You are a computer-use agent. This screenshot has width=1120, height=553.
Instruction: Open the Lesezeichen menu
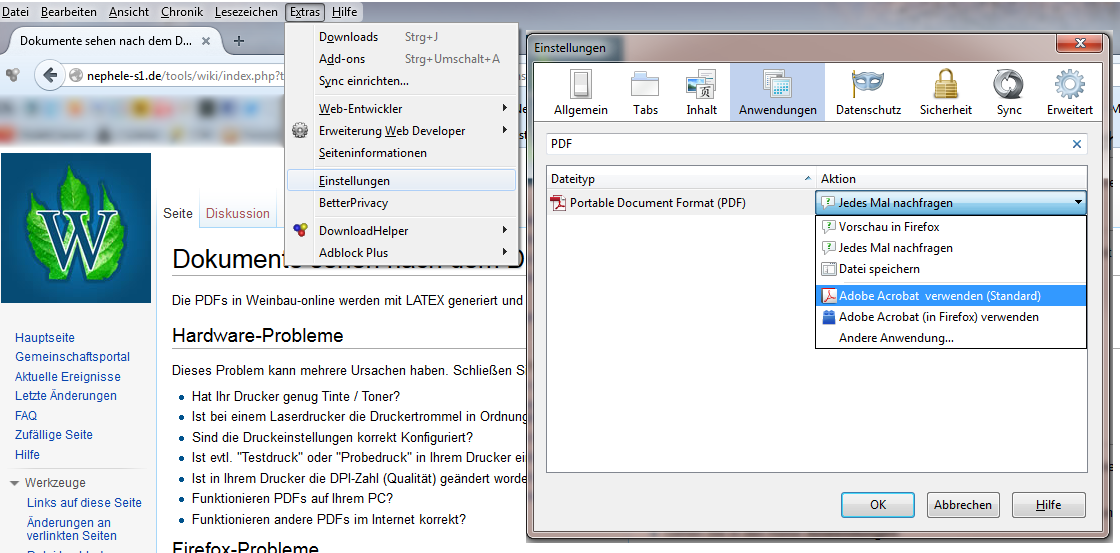pos(246,12)
